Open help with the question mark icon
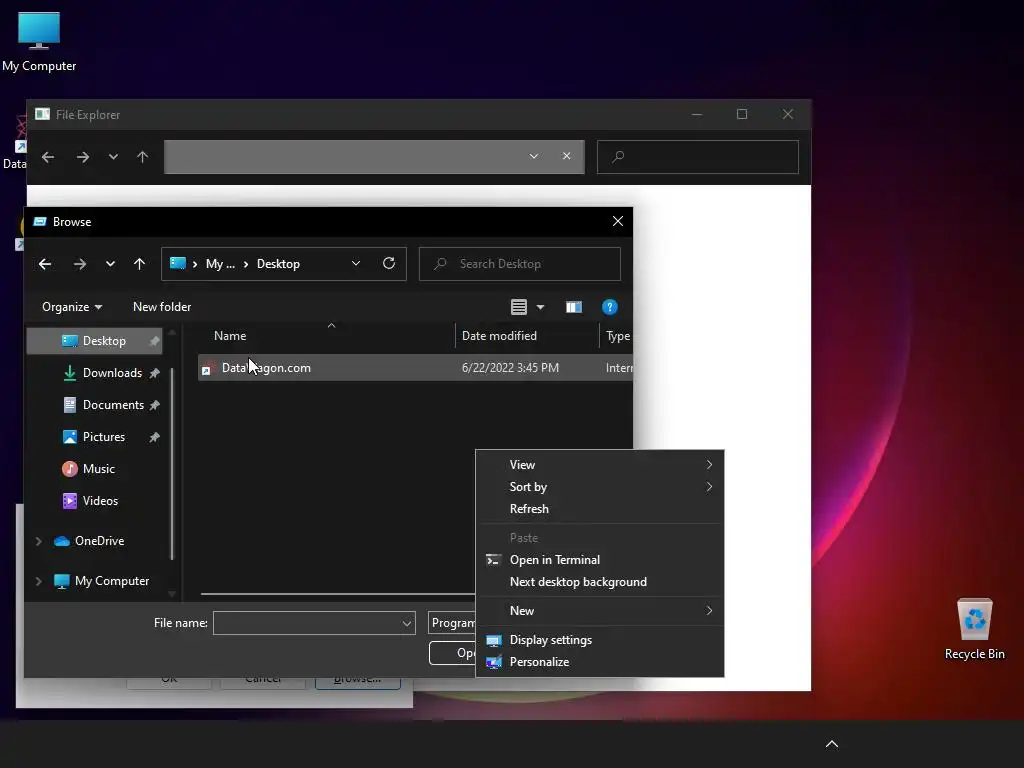Viewport: 1024px width, 768px height. (609, 307)
